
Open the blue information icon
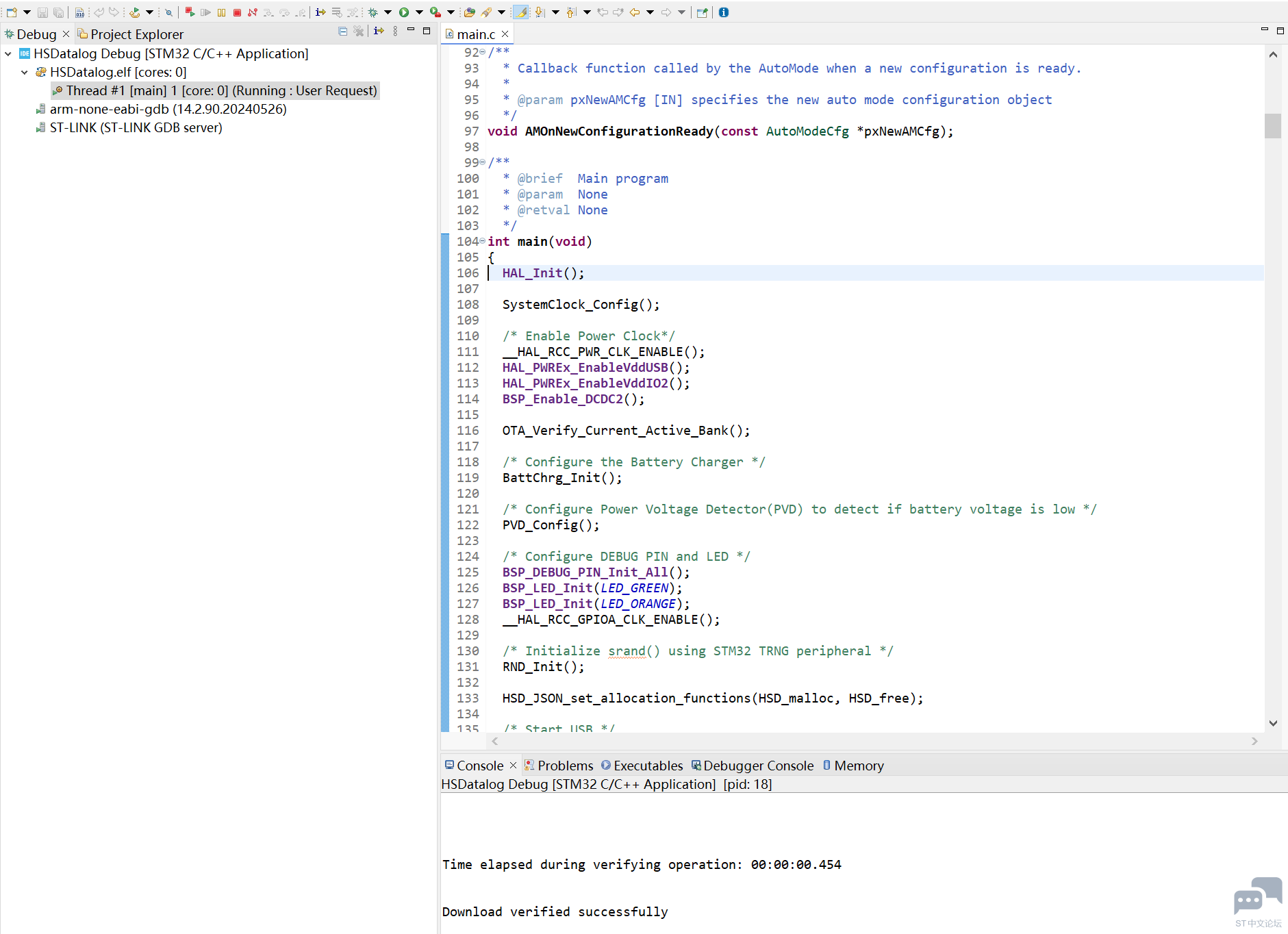[x=724, y=12]
